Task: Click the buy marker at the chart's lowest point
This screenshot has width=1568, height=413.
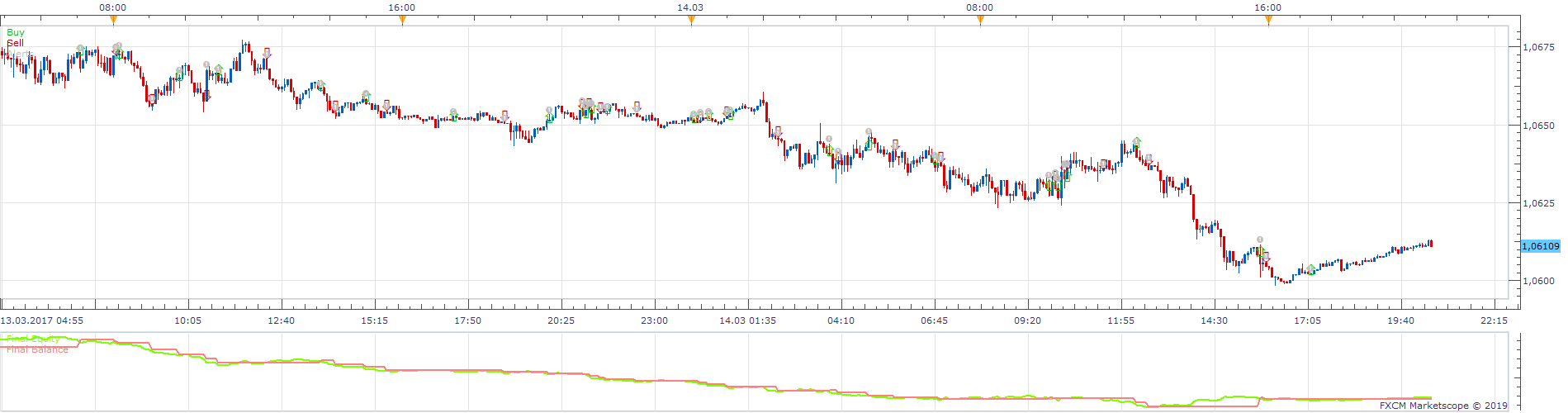Action: [1311, 269]
